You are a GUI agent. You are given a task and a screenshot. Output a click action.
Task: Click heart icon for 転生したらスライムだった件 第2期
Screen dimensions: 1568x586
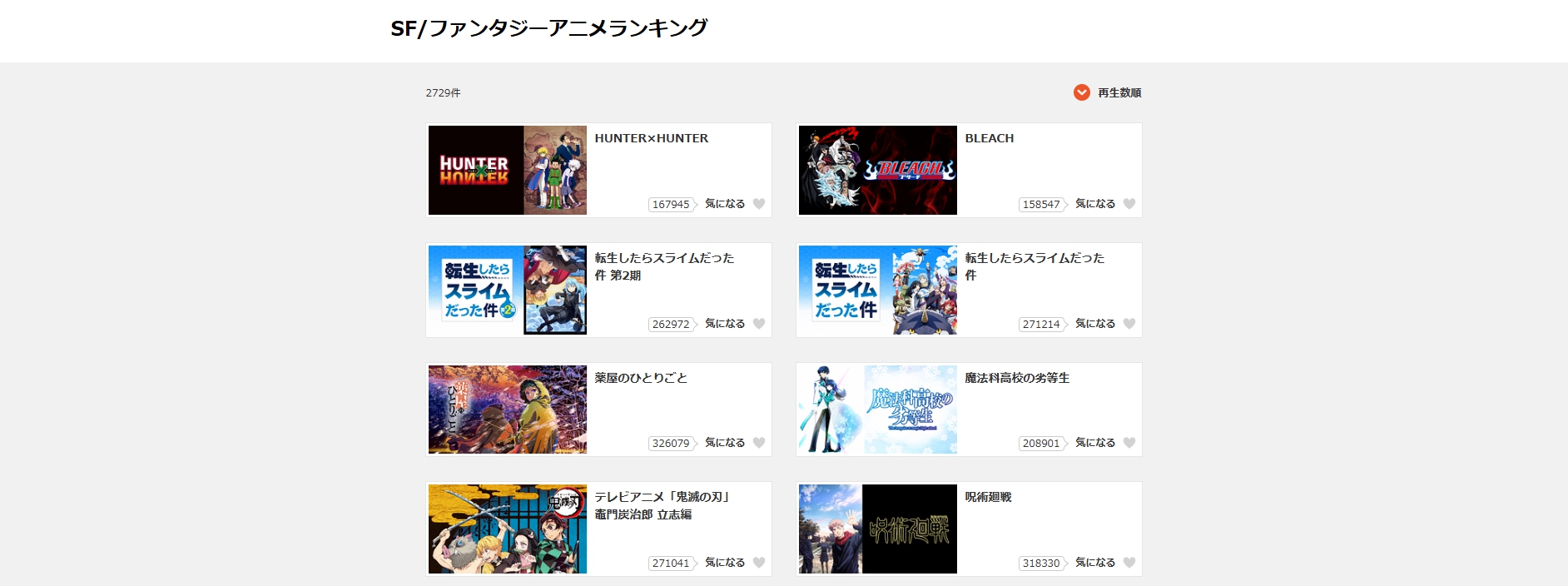[759, 324]
